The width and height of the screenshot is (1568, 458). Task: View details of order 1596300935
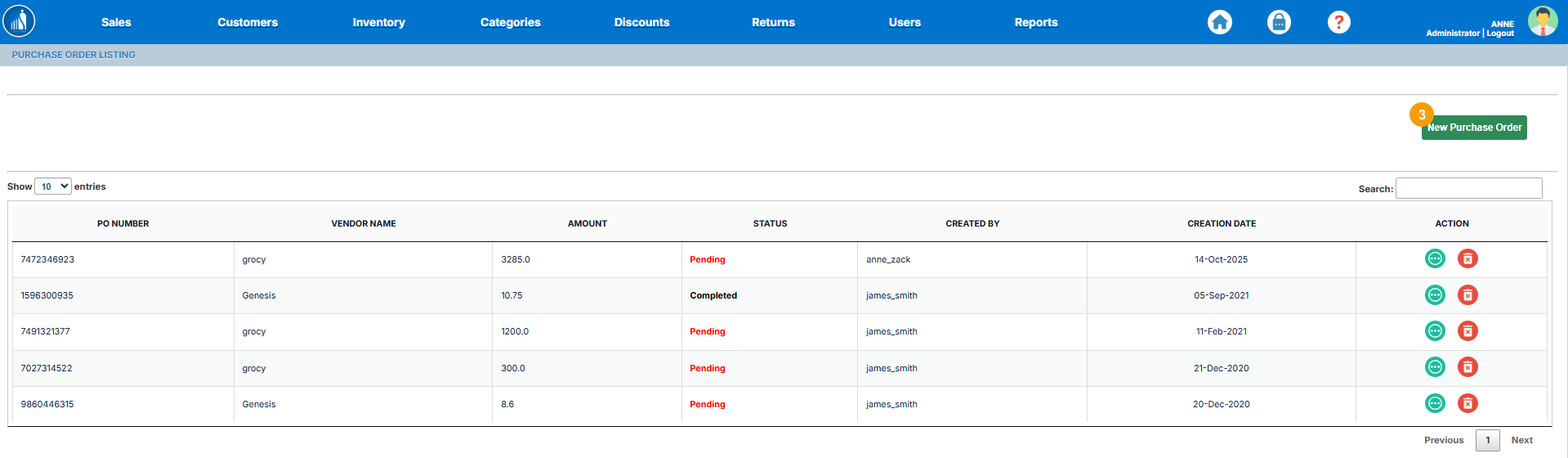(x=1435, y=295)
